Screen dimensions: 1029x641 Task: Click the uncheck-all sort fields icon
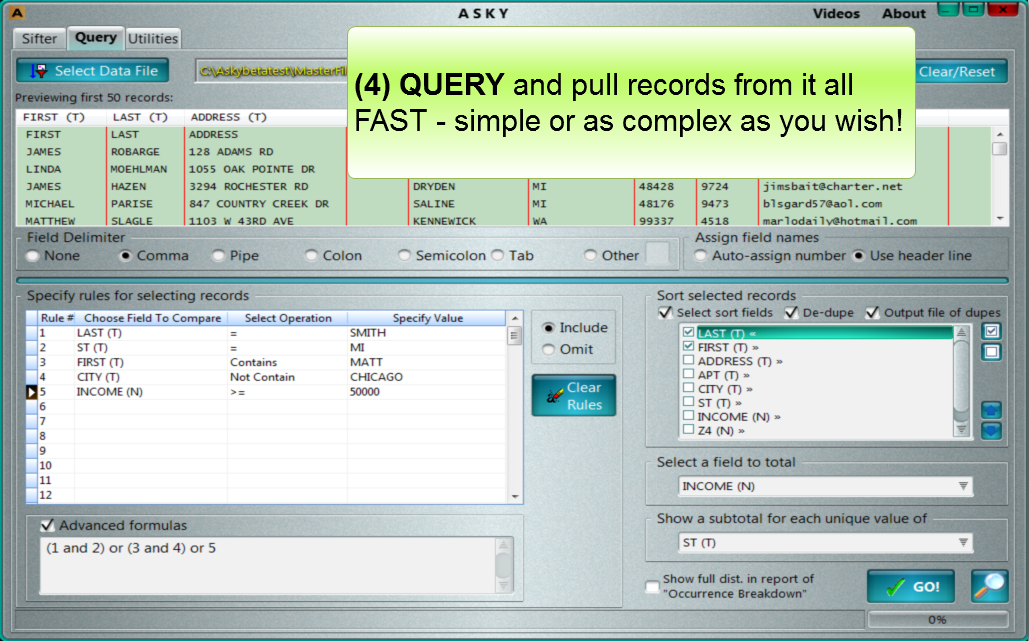pos(991,352)
